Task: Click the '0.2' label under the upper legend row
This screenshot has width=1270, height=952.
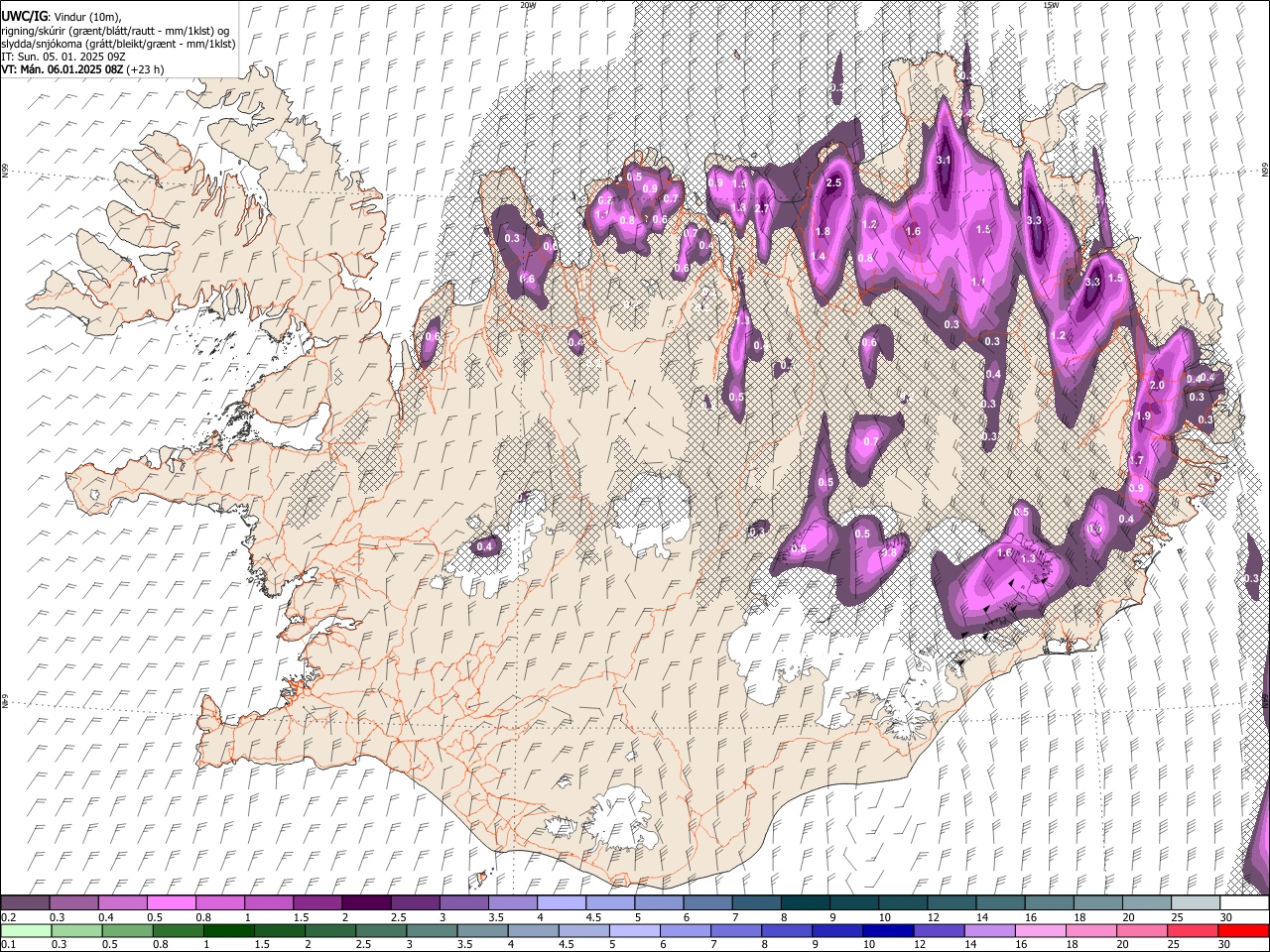Action: (x=7, y=917)
